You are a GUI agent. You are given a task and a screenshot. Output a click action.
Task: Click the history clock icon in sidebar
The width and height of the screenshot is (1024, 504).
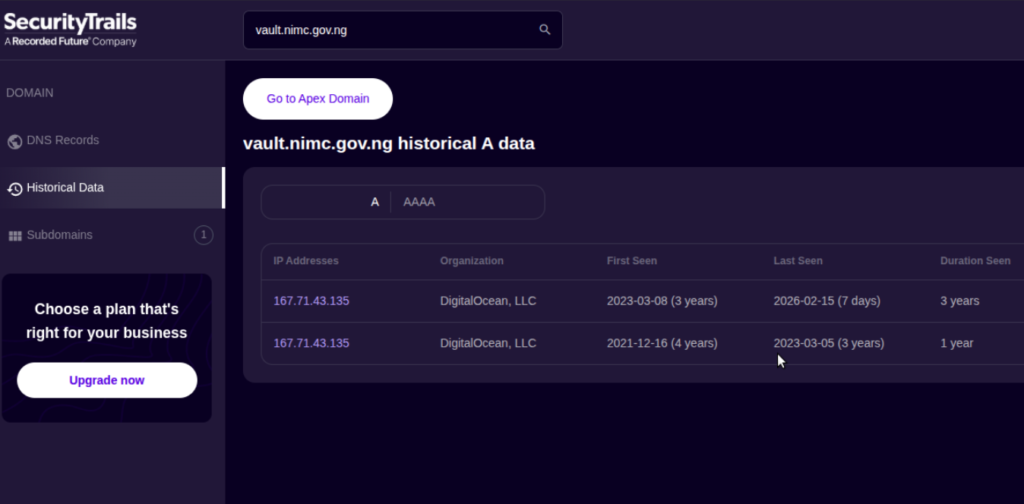tap(15, 188)
